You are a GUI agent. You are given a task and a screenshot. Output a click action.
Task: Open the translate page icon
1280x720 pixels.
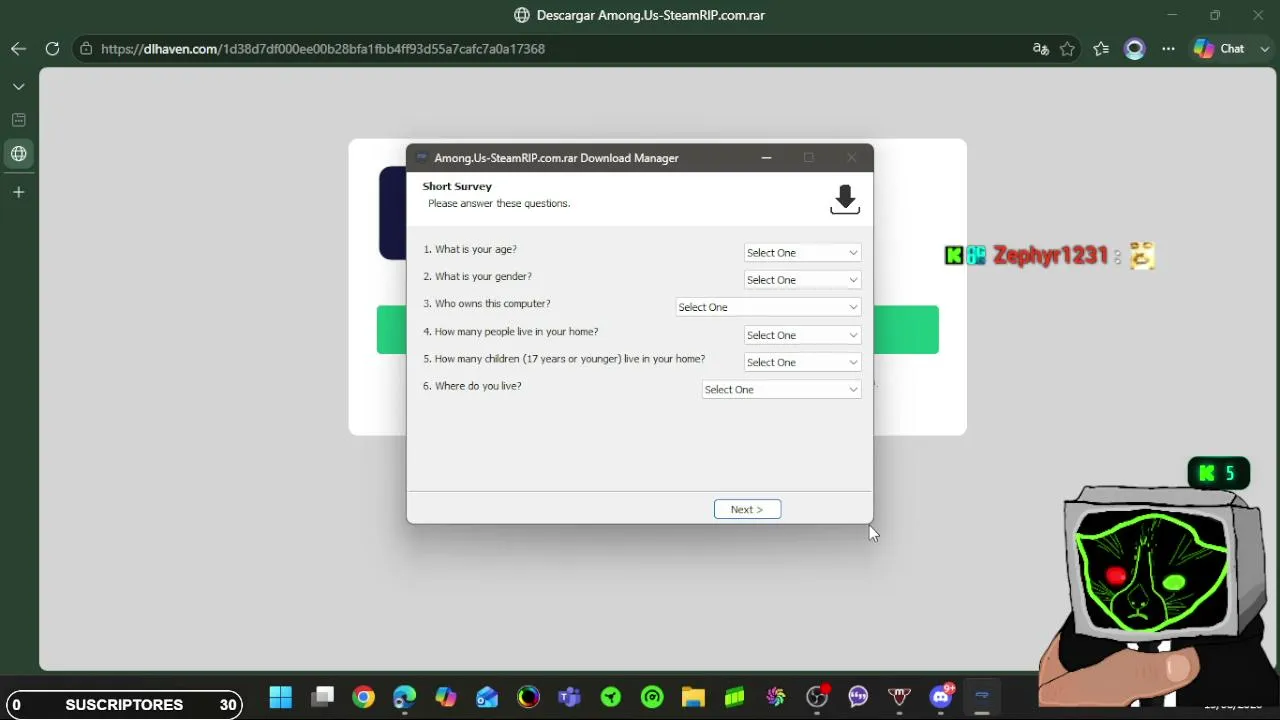(1040, 48)
